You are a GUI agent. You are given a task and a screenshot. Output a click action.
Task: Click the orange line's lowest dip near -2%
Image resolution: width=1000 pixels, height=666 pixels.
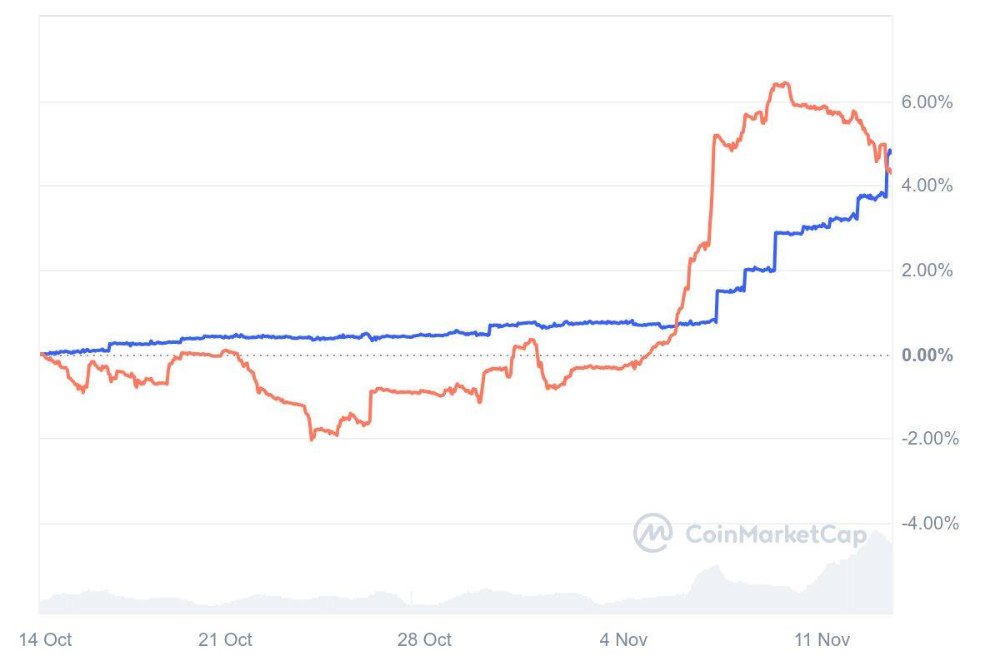(312, 438)
